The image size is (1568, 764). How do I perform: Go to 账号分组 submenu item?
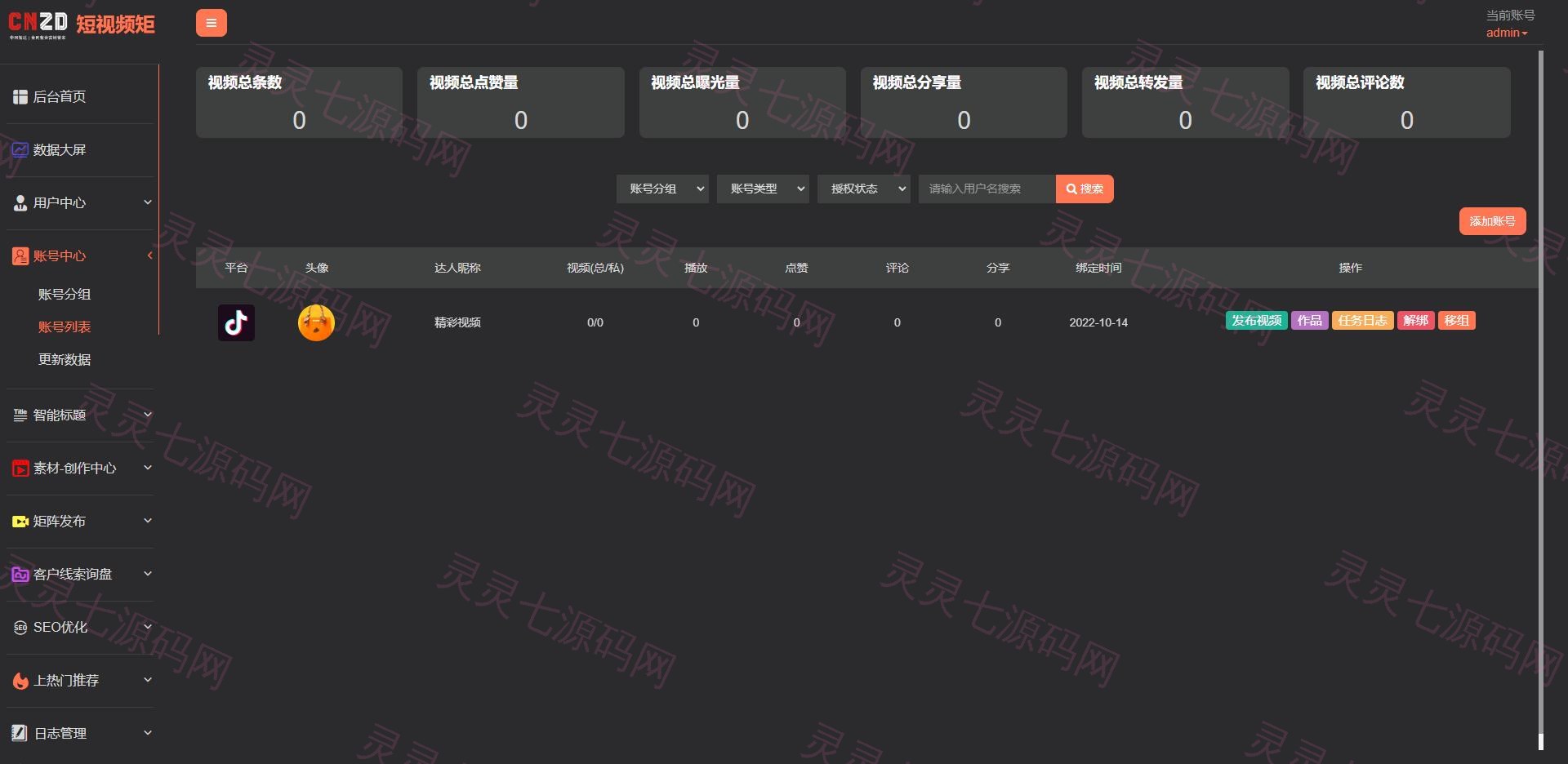[65, 294]
